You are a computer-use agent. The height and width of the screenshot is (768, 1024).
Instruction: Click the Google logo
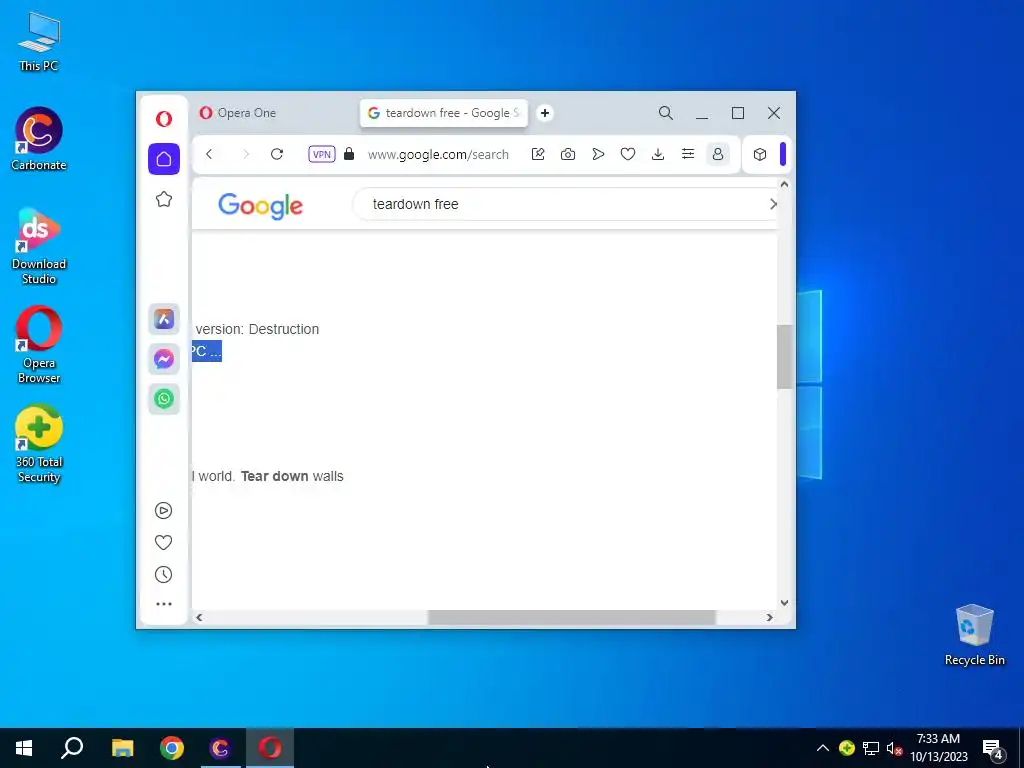[x=261, y=206]
